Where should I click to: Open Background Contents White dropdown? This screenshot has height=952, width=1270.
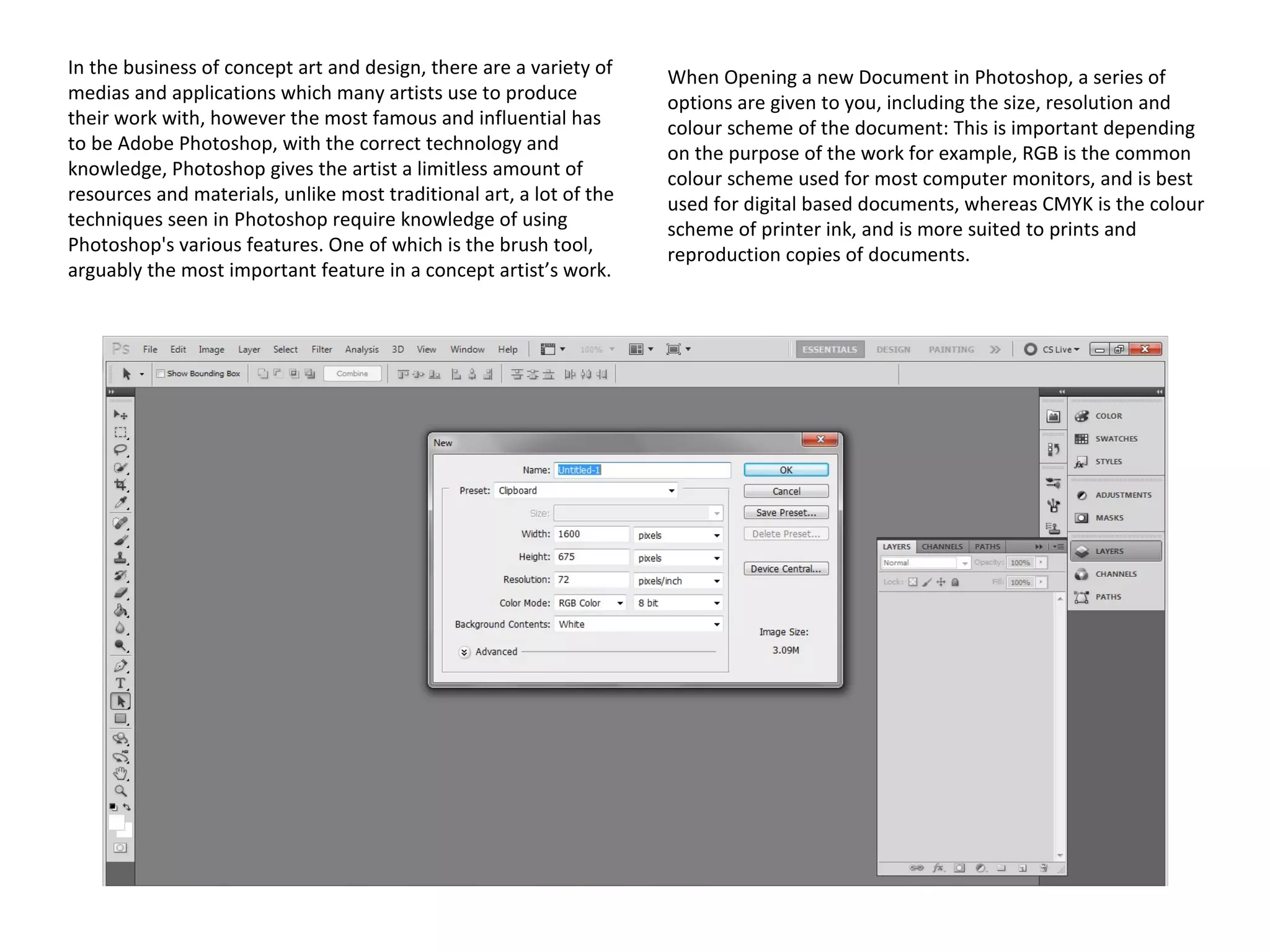click(639, 624)
